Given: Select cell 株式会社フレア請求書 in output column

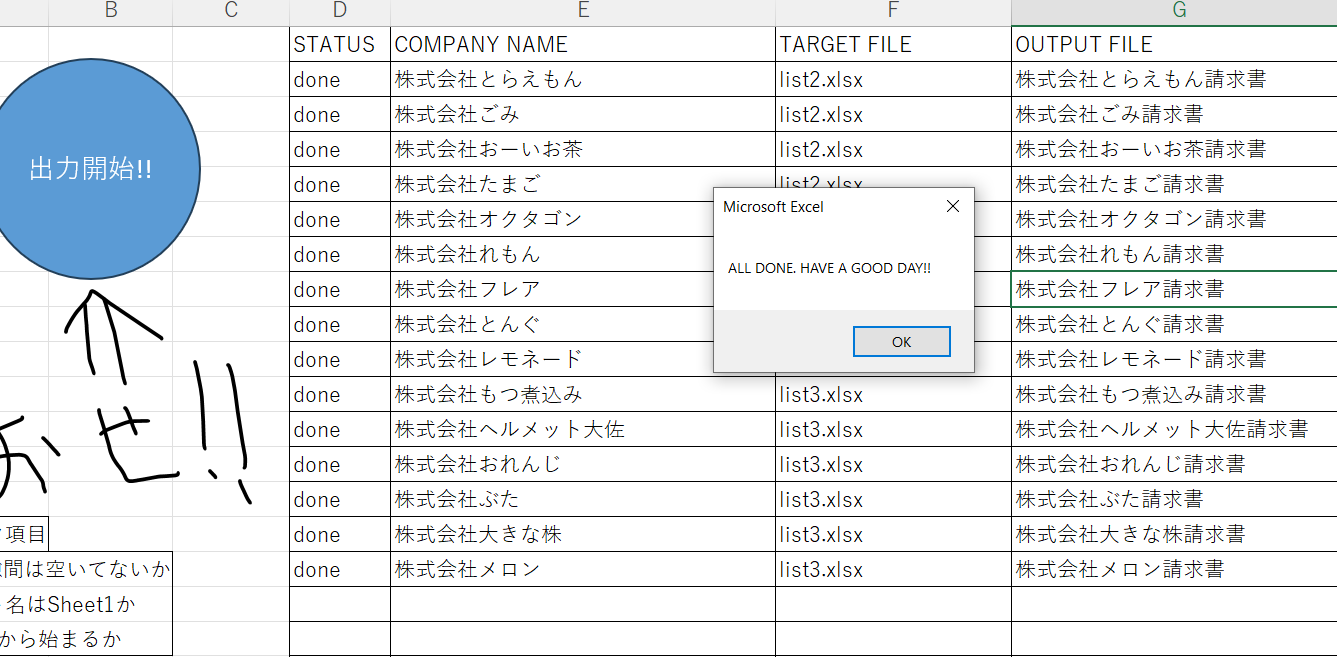Looking at the screenshot, I should (1120, 290).
